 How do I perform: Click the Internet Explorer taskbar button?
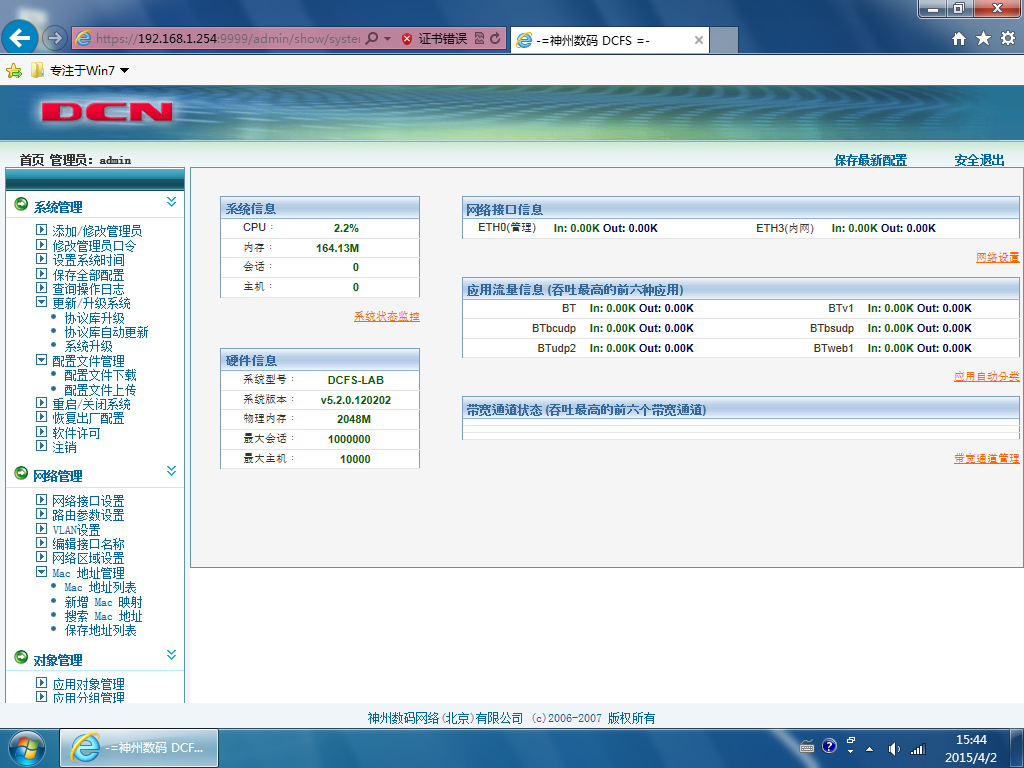pos(139,748)
